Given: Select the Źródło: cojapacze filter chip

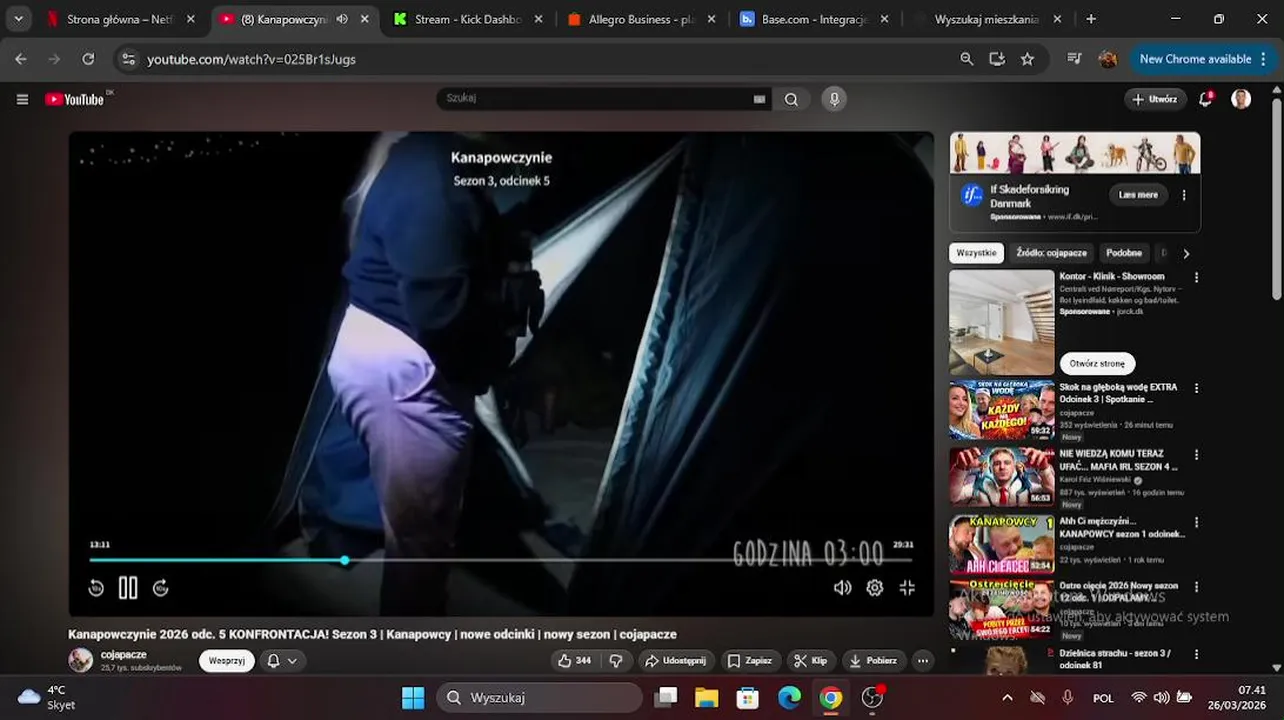Looking at the screenshot, I should [1051, 253].
